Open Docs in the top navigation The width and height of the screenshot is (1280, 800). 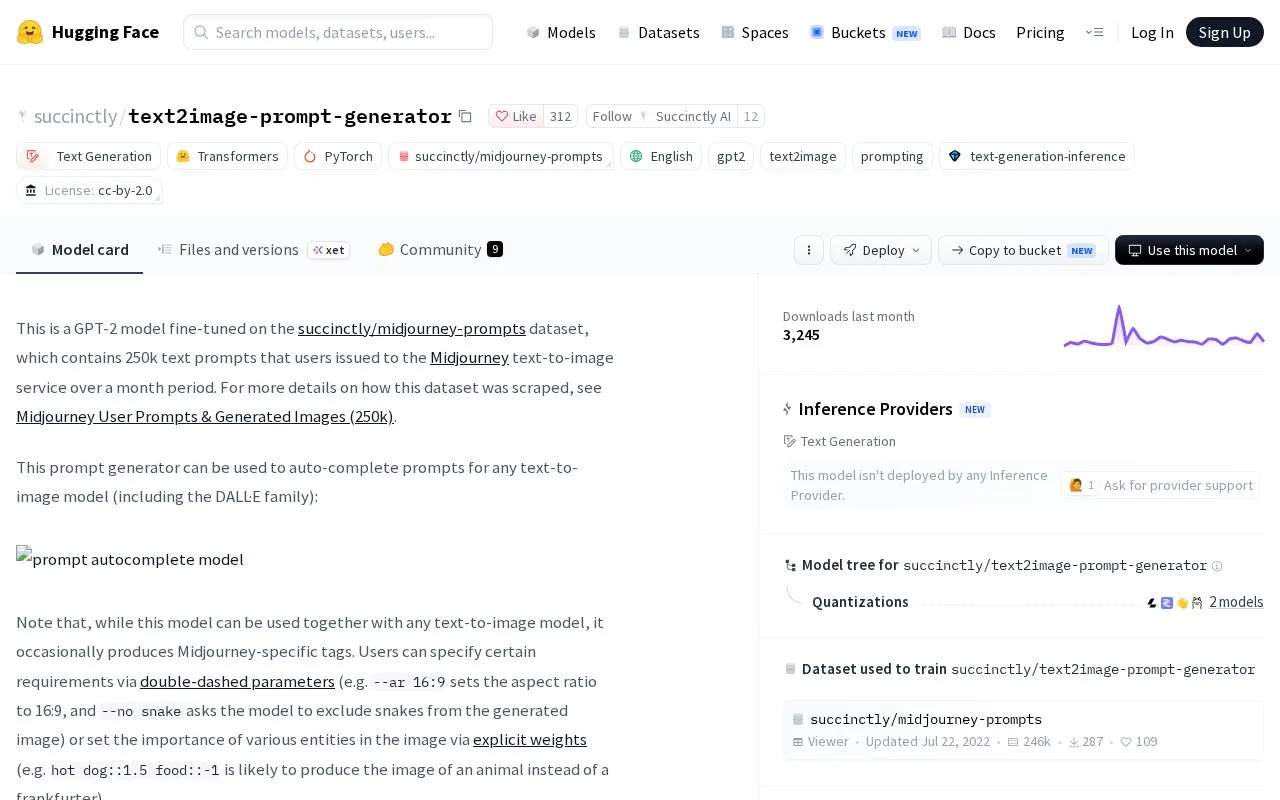coord(969,32)
